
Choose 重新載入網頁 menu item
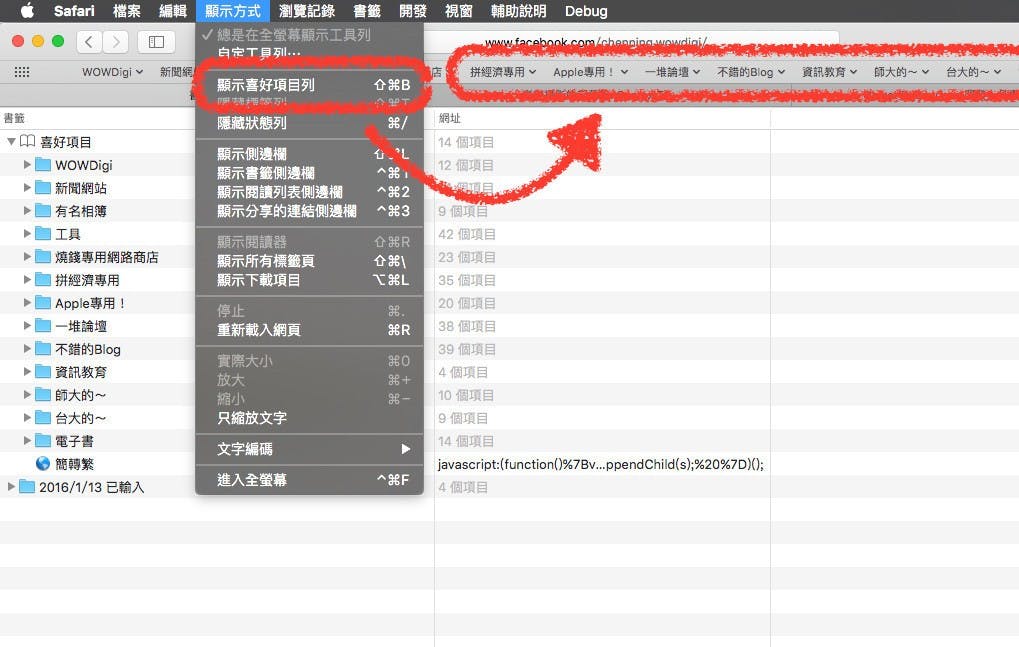coord(309,330)
